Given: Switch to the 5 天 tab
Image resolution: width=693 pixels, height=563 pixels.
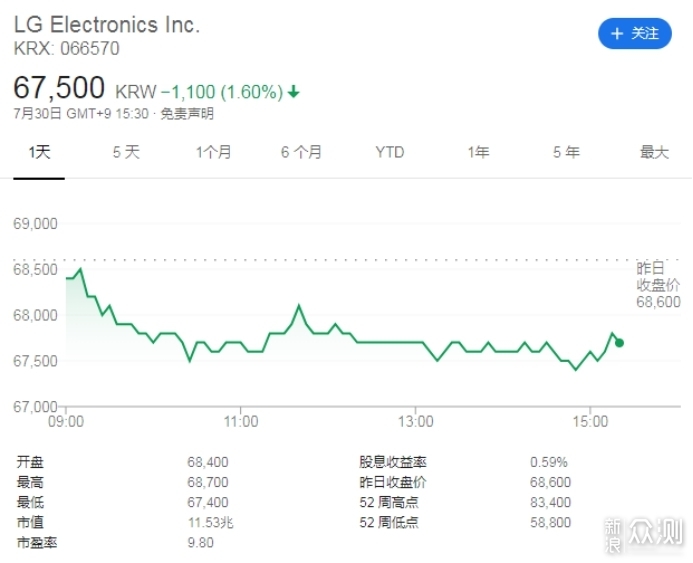Looking at the screenshot, I should (x=126, y=152).
